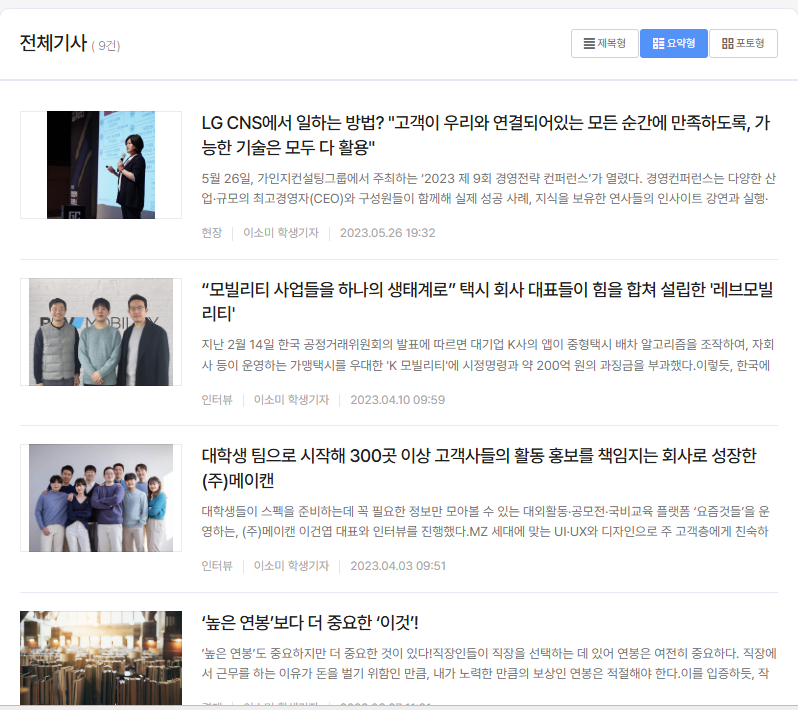Open the LG CNS에서 일하는 방법 article headline
798x710 pixels.
486,135
